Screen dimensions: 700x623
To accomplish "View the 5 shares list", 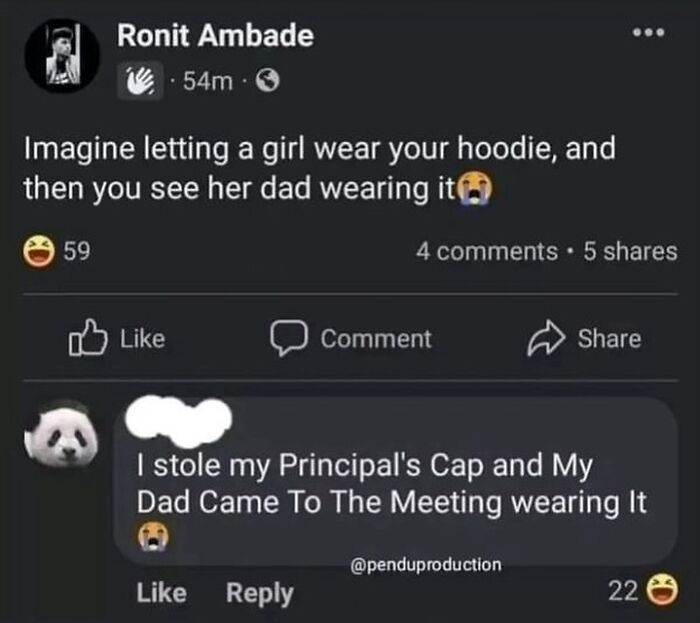I will tap(629, 252).
